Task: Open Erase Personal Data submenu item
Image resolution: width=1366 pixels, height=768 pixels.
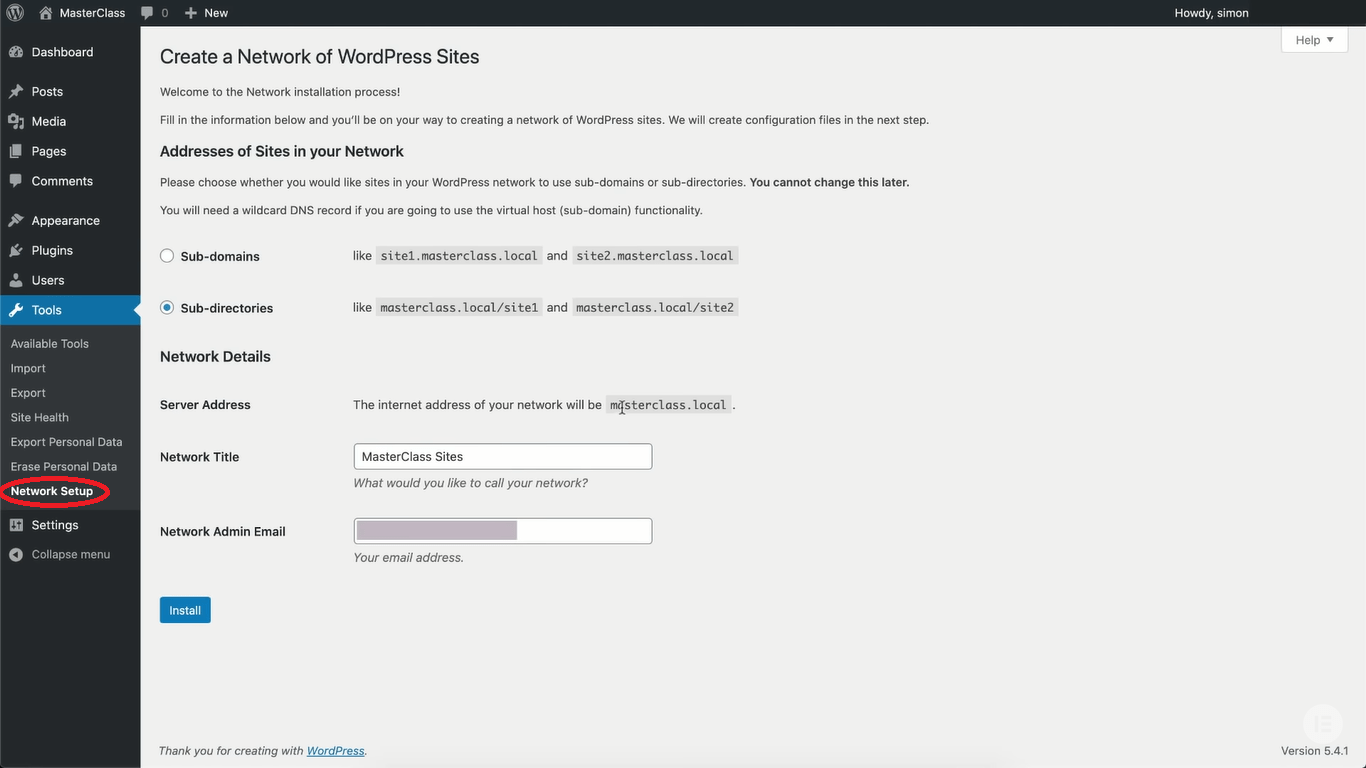Action: 64,466
